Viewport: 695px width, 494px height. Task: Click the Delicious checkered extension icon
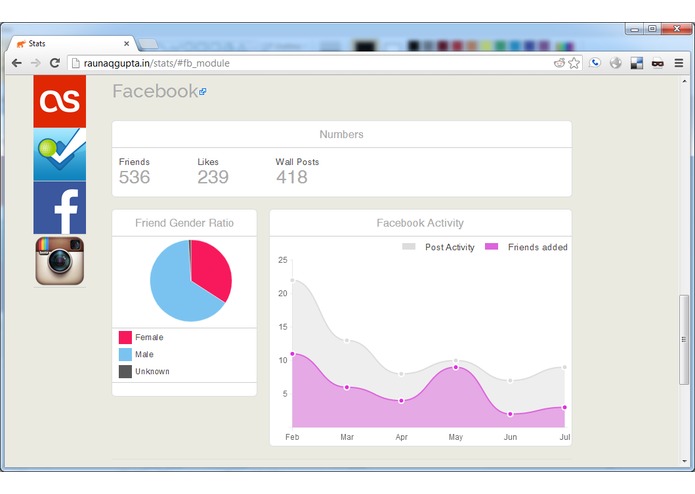637,63
